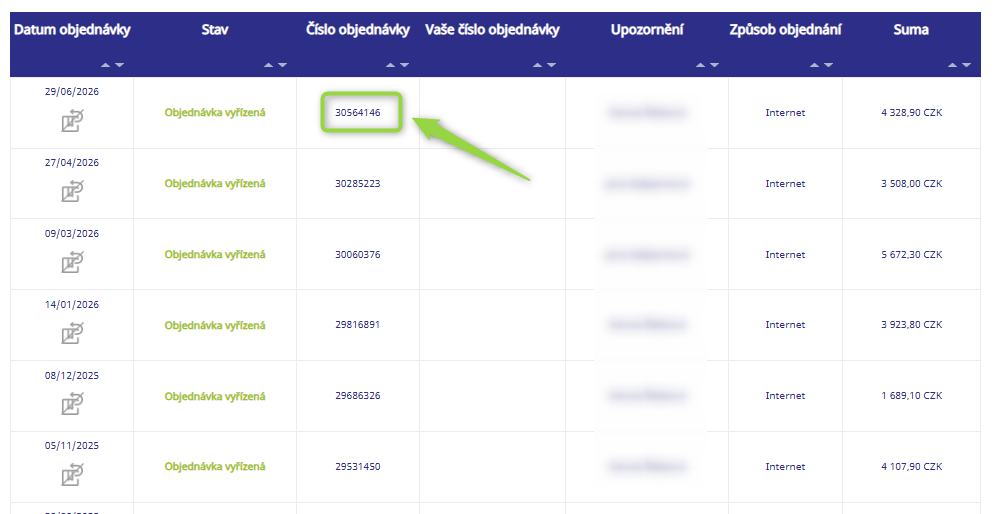Open order number 30060376

pyautogui.click(x=358, y=255)
